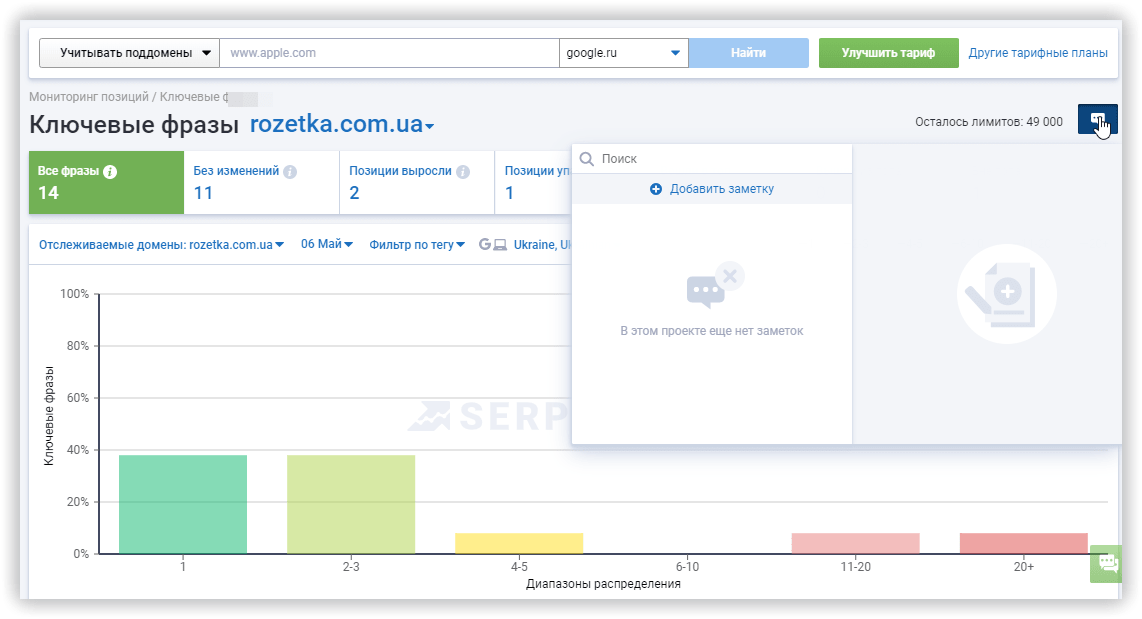Screen dimensions: 1142x619
Task: Open the green chat widget icon
Action: pos(1108,563)
